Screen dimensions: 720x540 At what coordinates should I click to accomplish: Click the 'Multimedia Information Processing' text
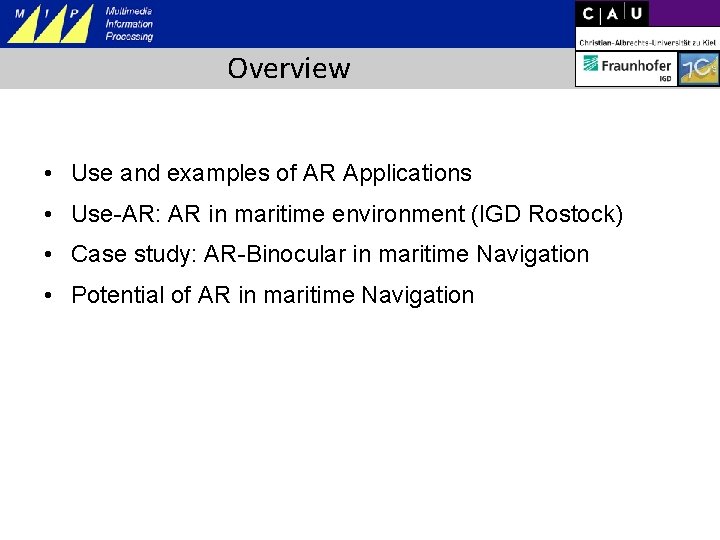coord(129,24)
